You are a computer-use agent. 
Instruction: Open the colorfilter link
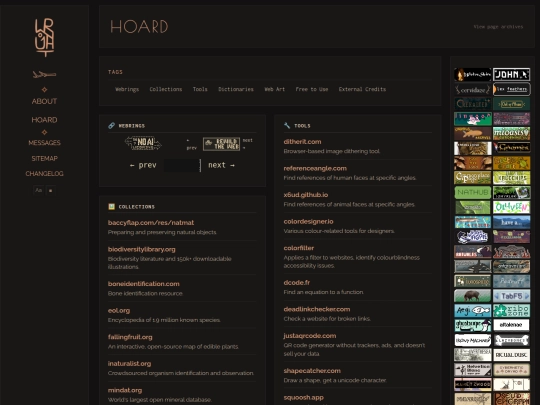pyautogui.click(x=299, y=248)
